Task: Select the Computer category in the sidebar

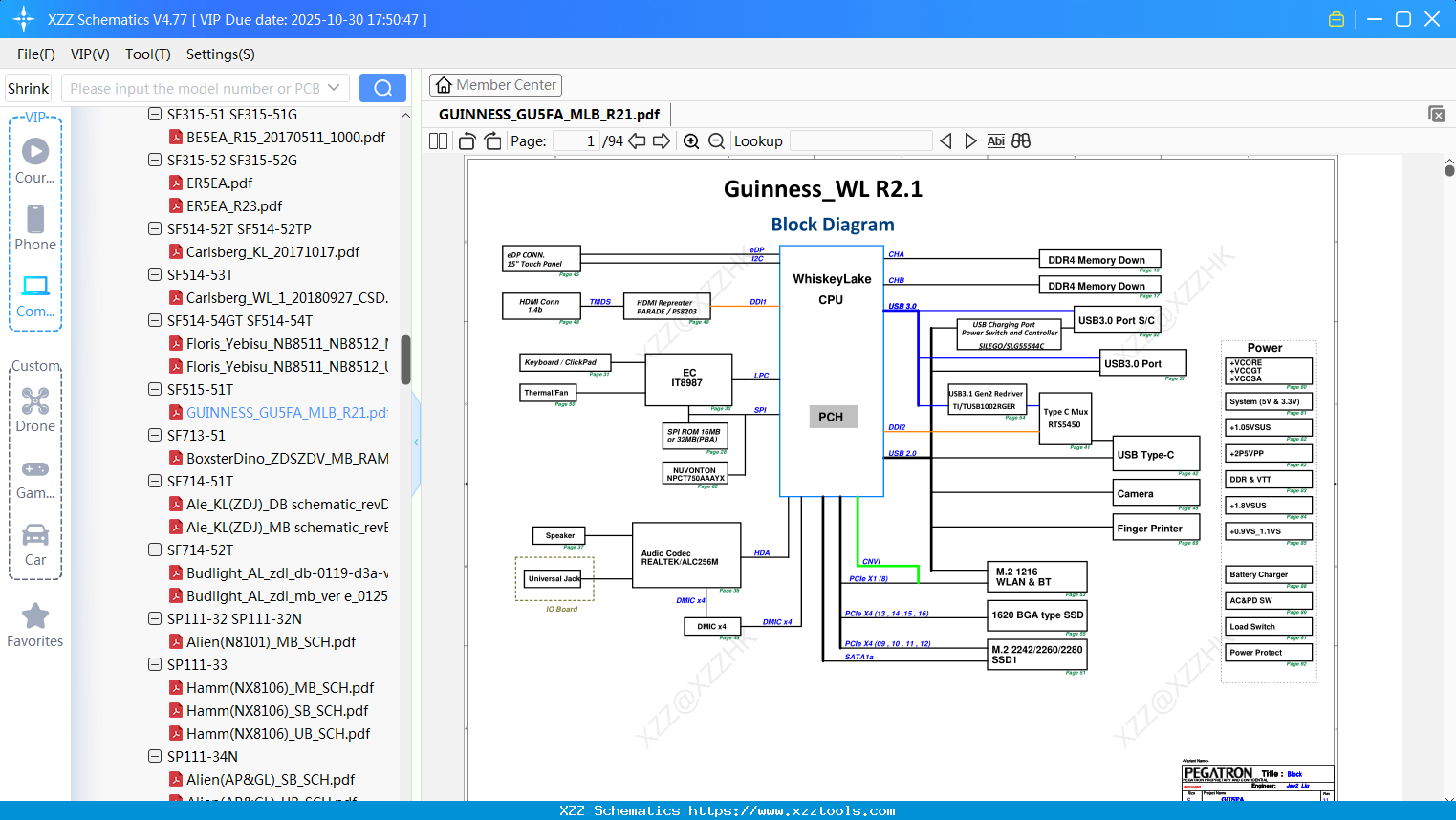Action: [x=35, y=295]
